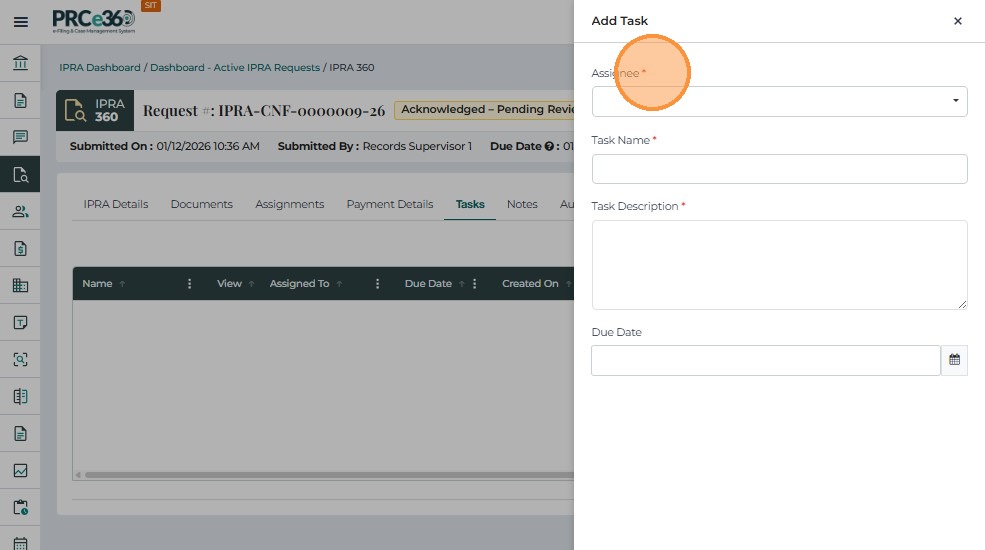The height and width of the screenshot is (550, 985).
Task: Switch to the IPRA Details tab
Action: click(x=116, y=204)
